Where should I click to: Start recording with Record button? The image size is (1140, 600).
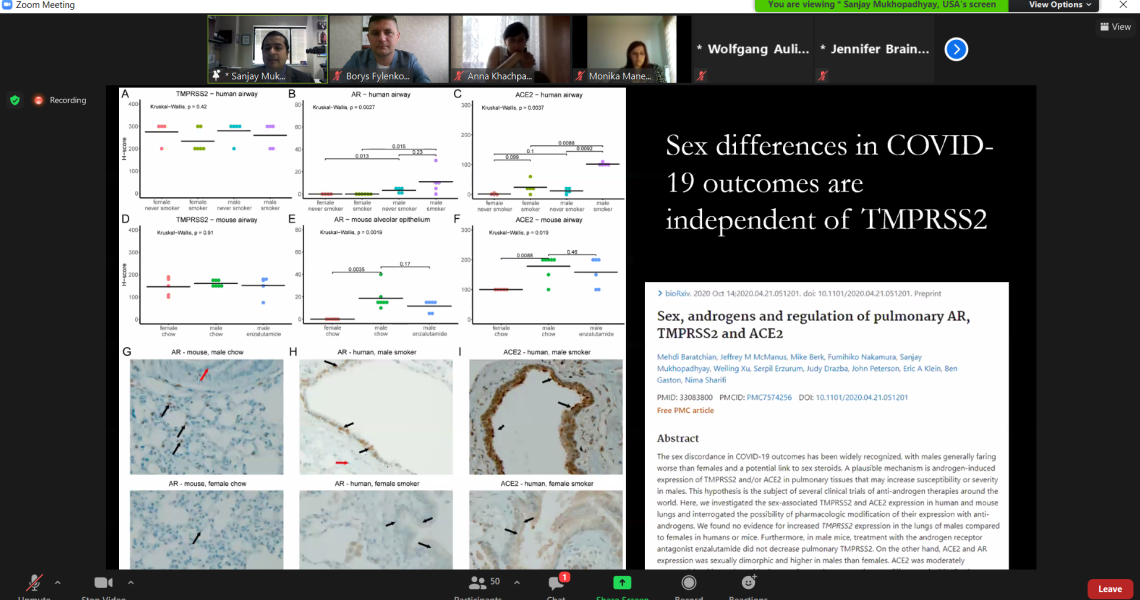pos(689,585)
